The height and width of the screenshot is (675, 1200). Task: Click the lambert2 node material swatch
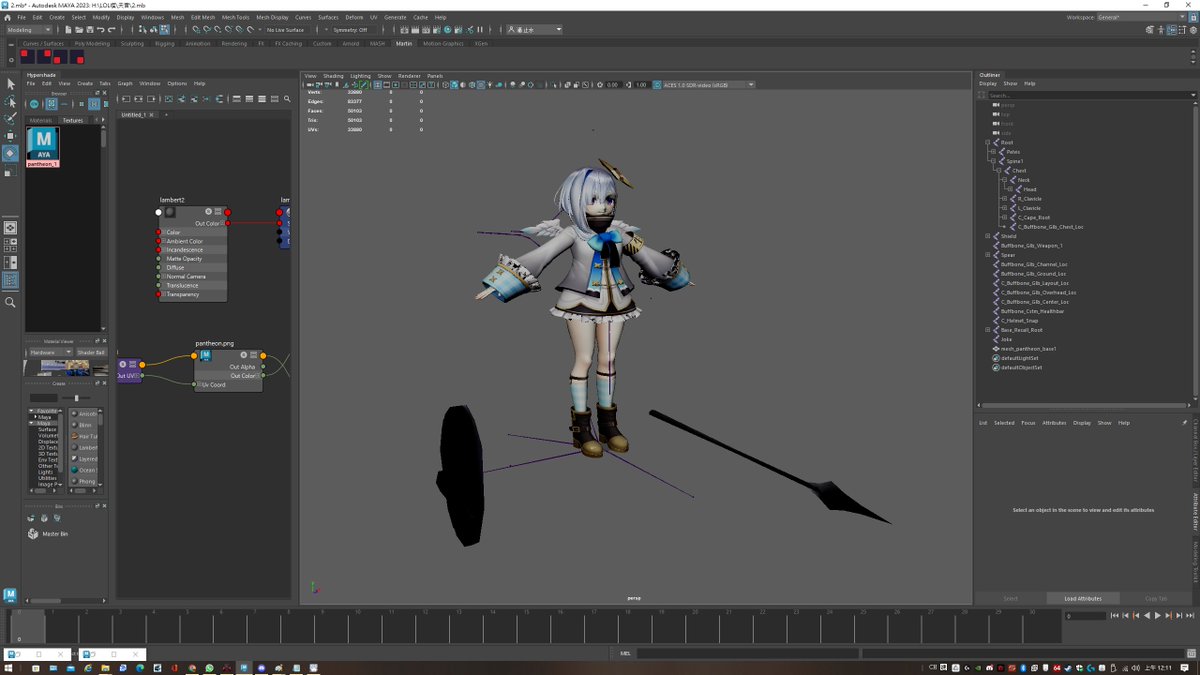point(170,212)
